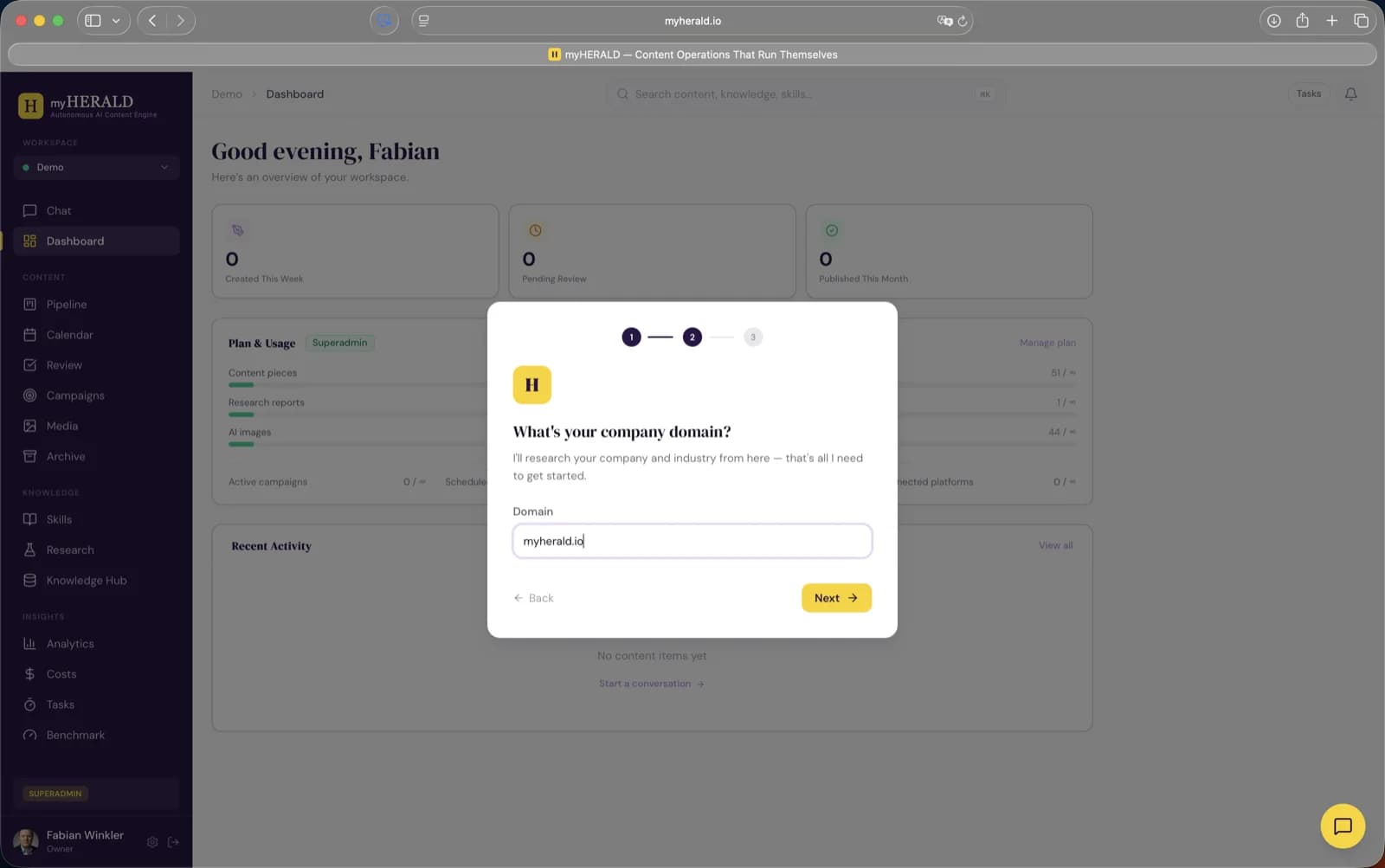The image size is (1385, 868).
Task: Click the yellow H icon in dialog
Action: [x=532, y=385]
